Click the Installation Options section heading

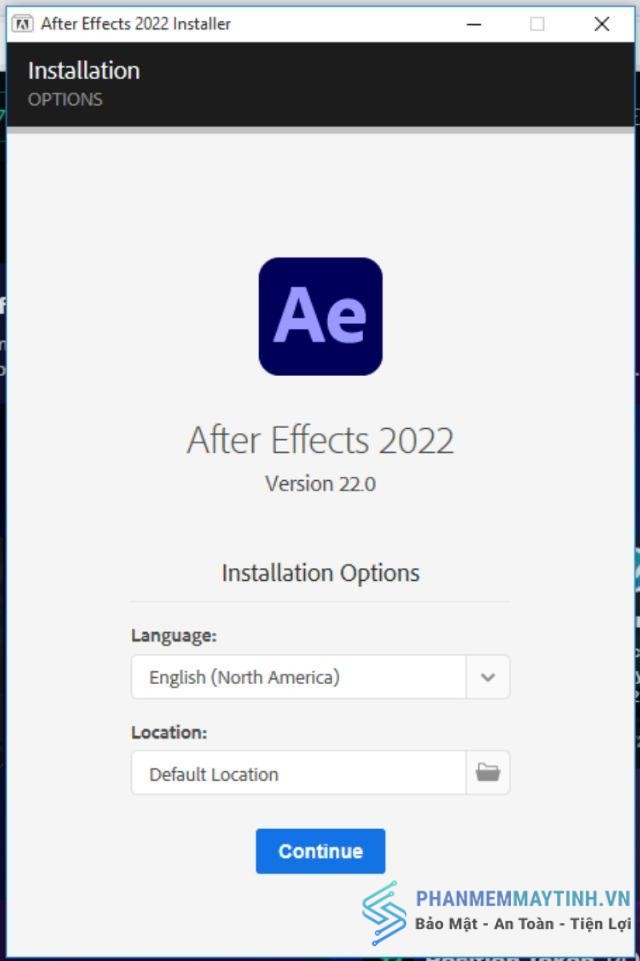321,573
